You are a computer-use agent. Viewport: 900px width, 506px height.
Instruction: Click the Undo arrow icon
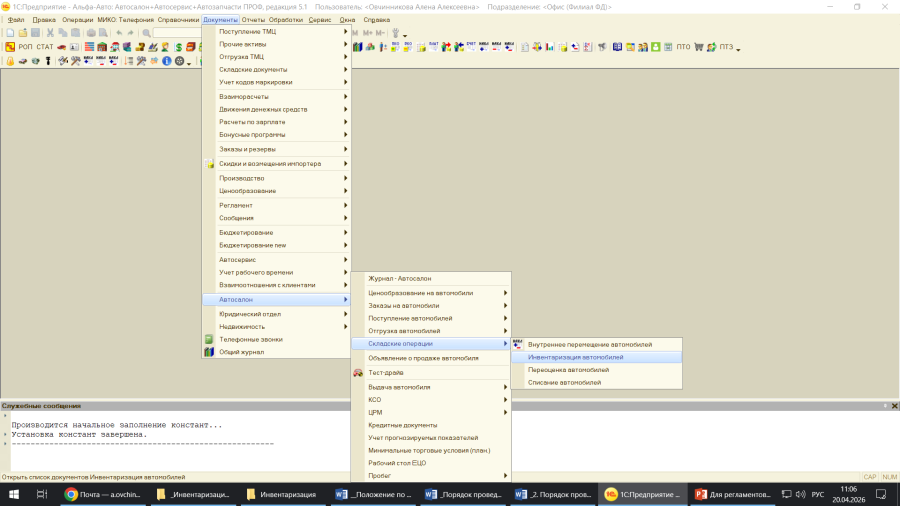pos(119,33)
